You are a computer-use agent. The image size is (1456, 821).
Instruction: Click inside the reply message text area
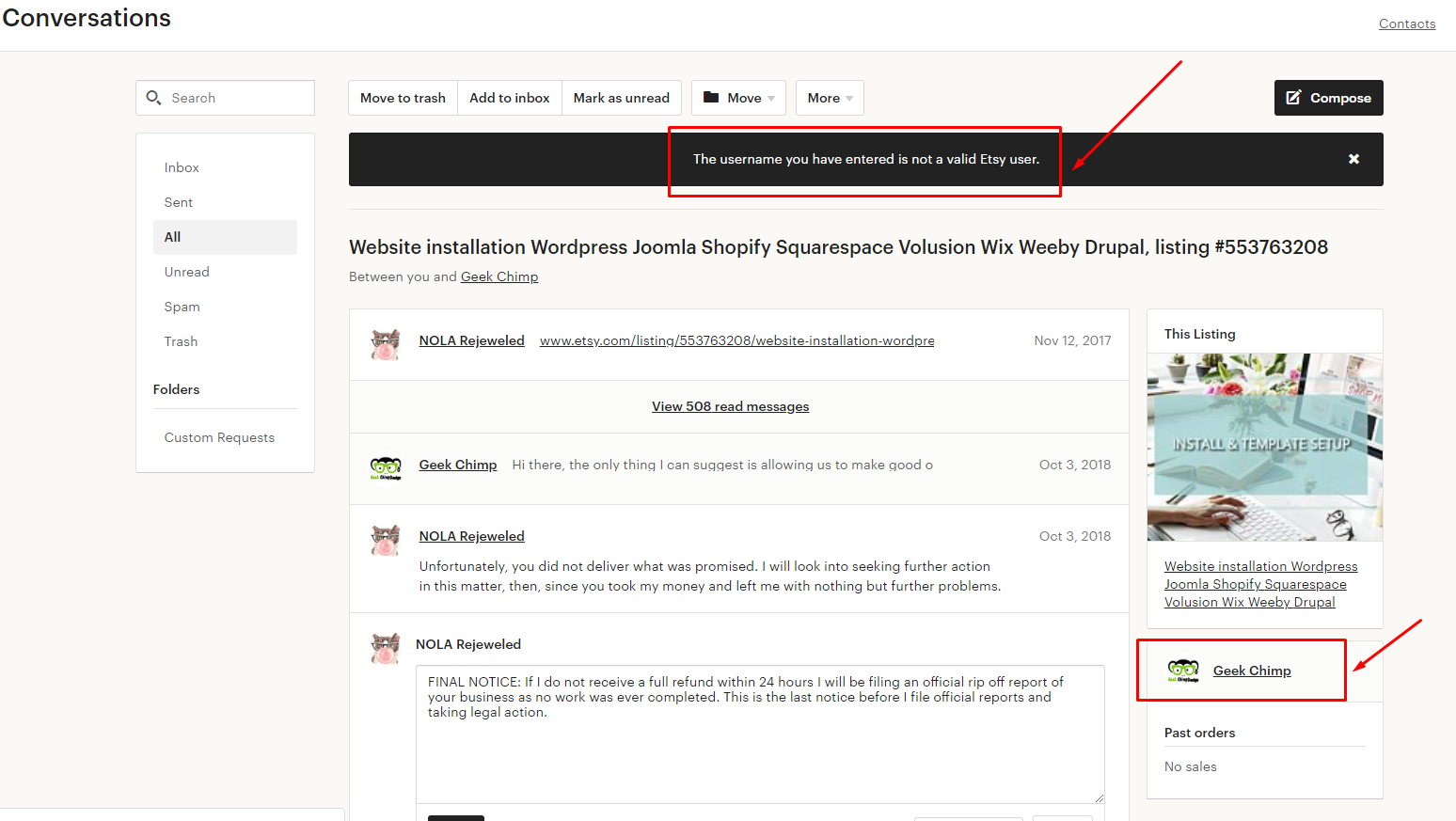tap(760, 734)
